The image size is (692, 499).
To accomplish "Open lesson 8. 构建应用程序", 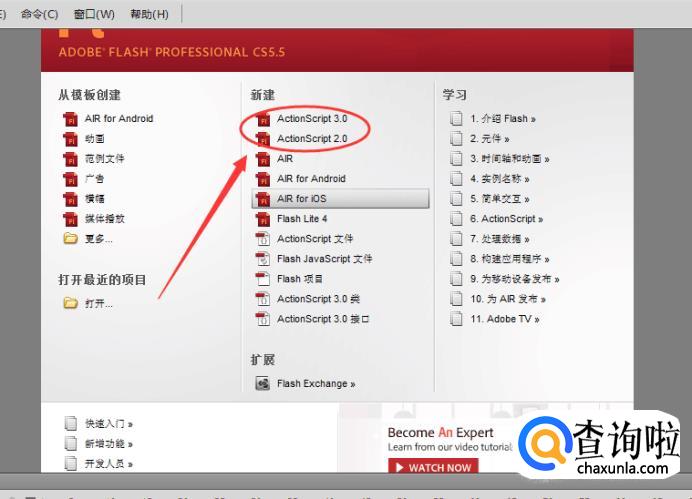I will click(510, 259).
